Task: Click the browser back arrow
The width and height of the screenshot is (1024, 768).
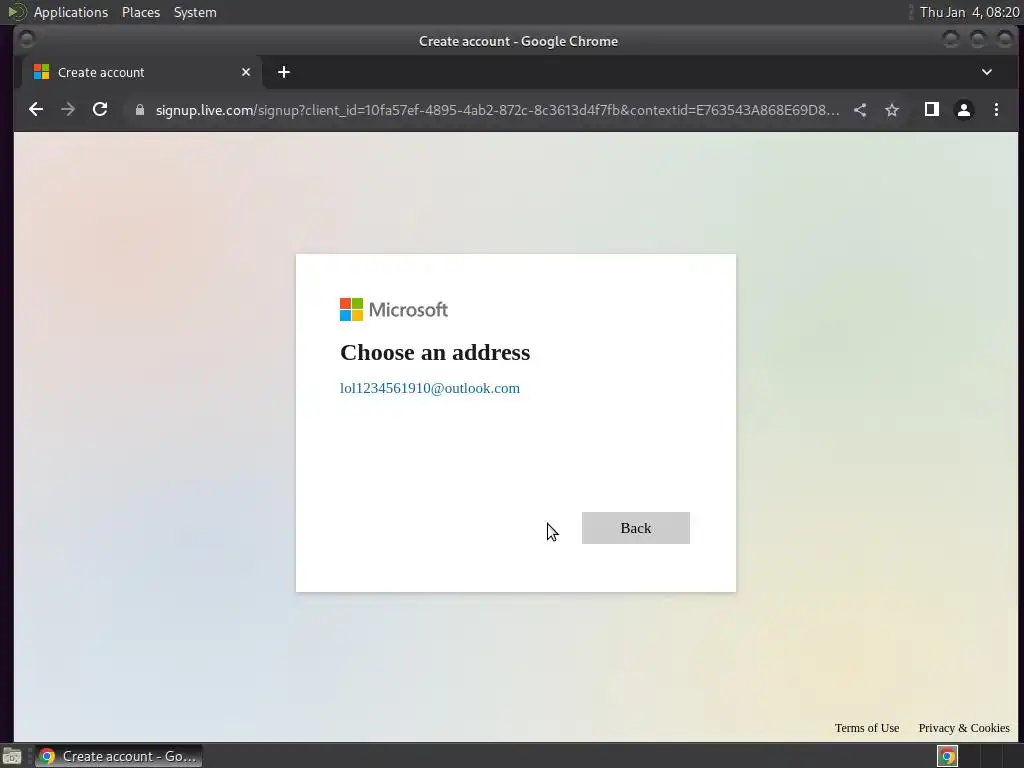Action: click(36, 110)
